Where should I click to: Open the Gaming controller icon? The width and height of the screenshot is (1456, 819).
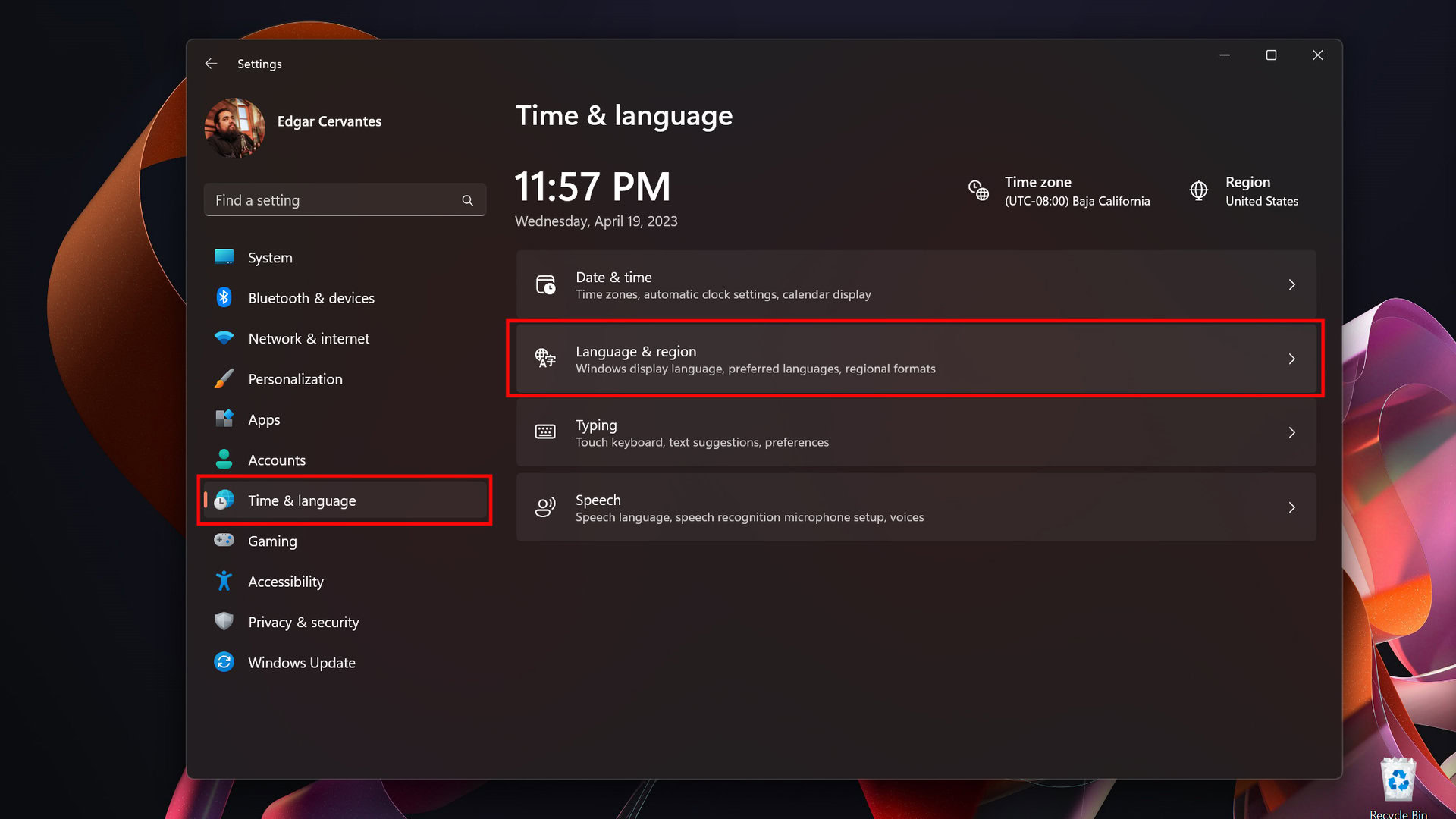(224, 540)
